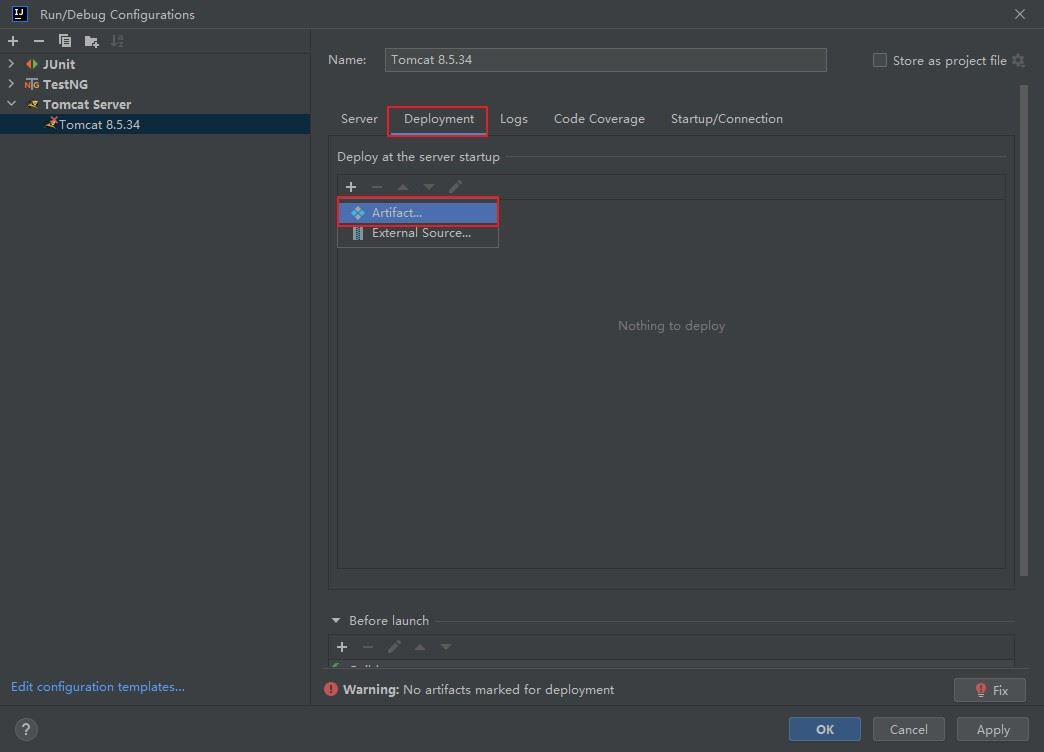This screenshot has height=752, width=1044.
Task: Open the Startup/Connection tab
Action: (x=726, y=119)
